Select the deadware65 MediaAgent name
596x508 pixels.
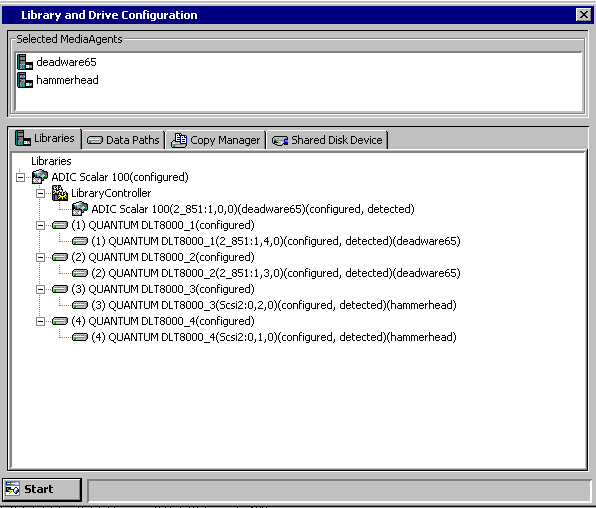[x=67, y=62]
